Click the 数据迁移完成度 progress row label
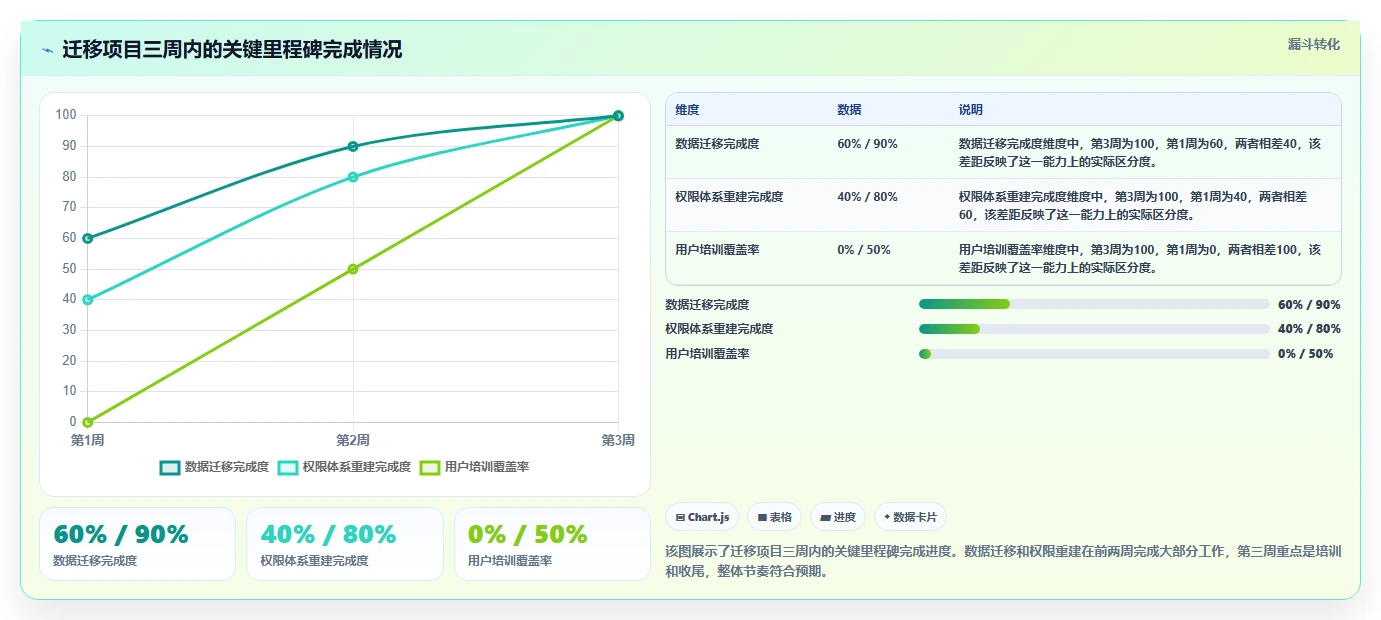The image size is (1381, 620). click(707, 304)
